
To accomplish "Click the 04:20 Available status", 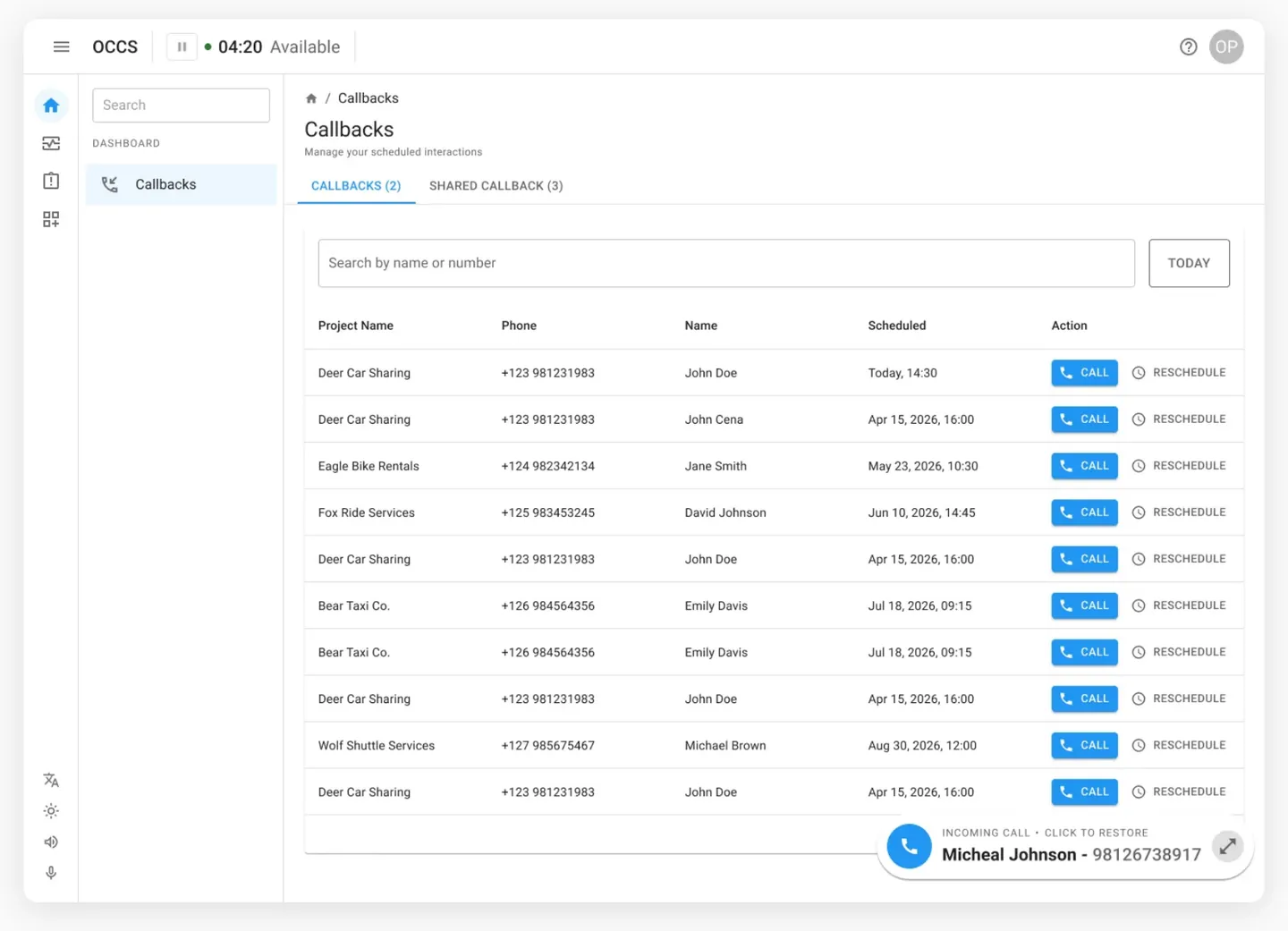I will pos(272,47).
